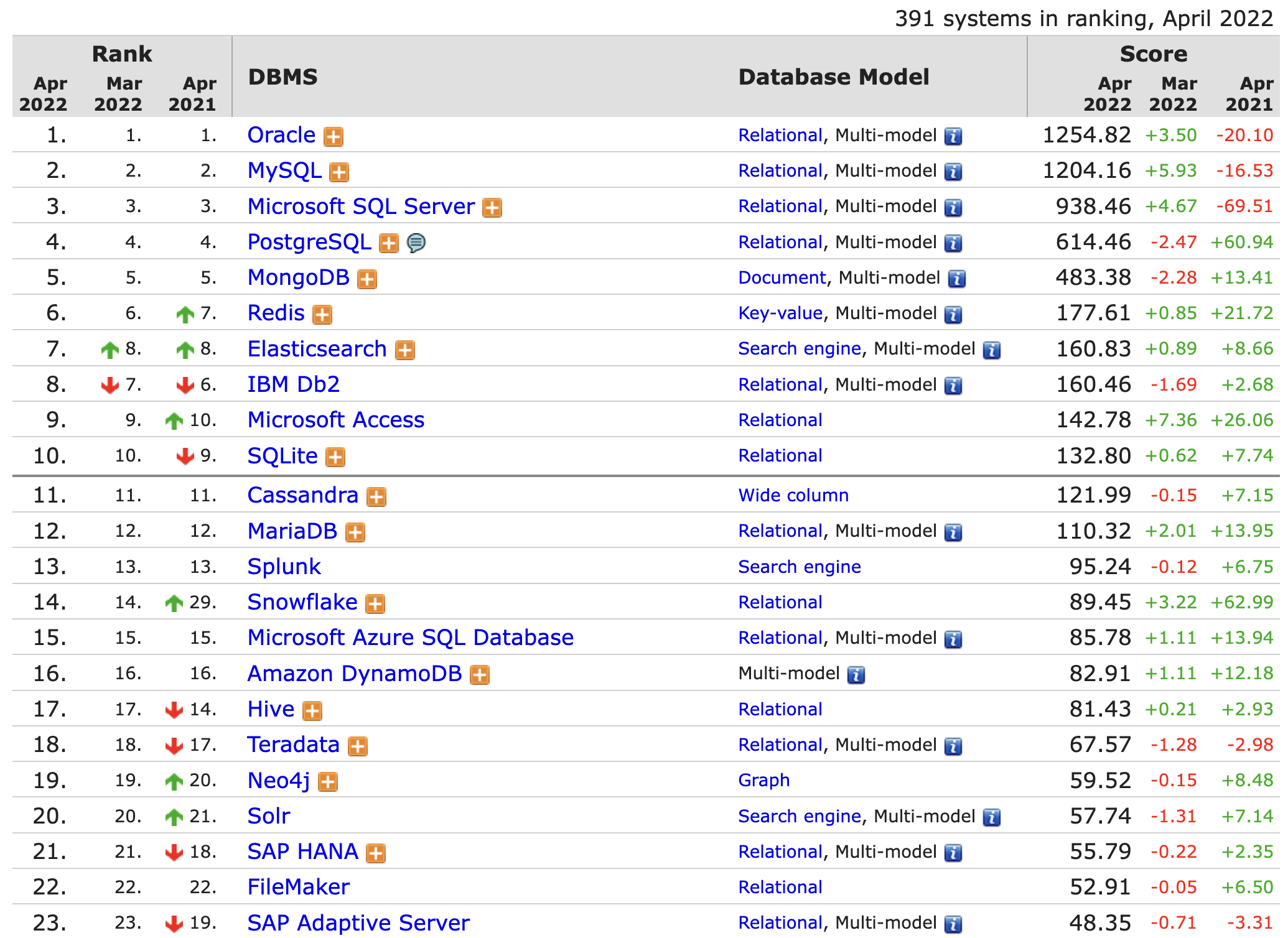The height and width of the screenshot is (938, 1288).
Task: Open the Oracle DBMS link
Action: coord(281,135)
